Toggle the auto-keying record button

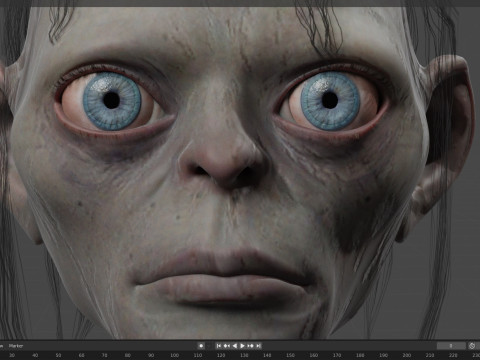click(x=201, y=346)
